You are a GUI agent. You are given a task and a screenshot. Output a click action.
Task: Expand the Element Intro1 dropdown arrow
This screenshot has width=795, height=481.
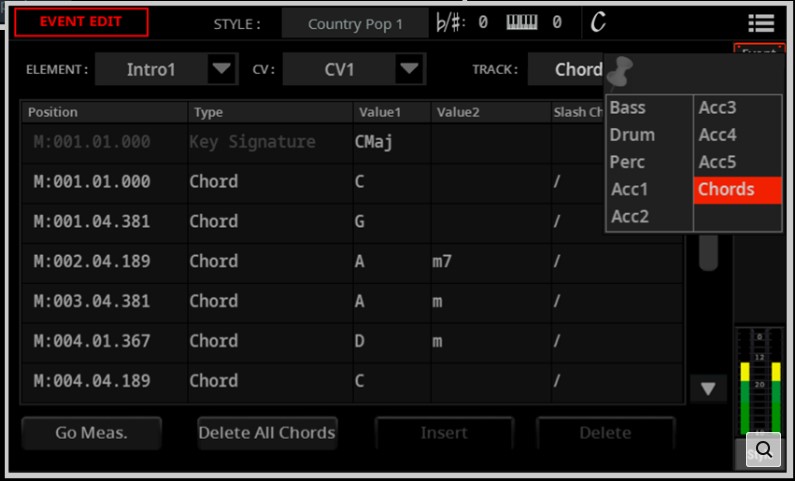[x=221, y=70]
